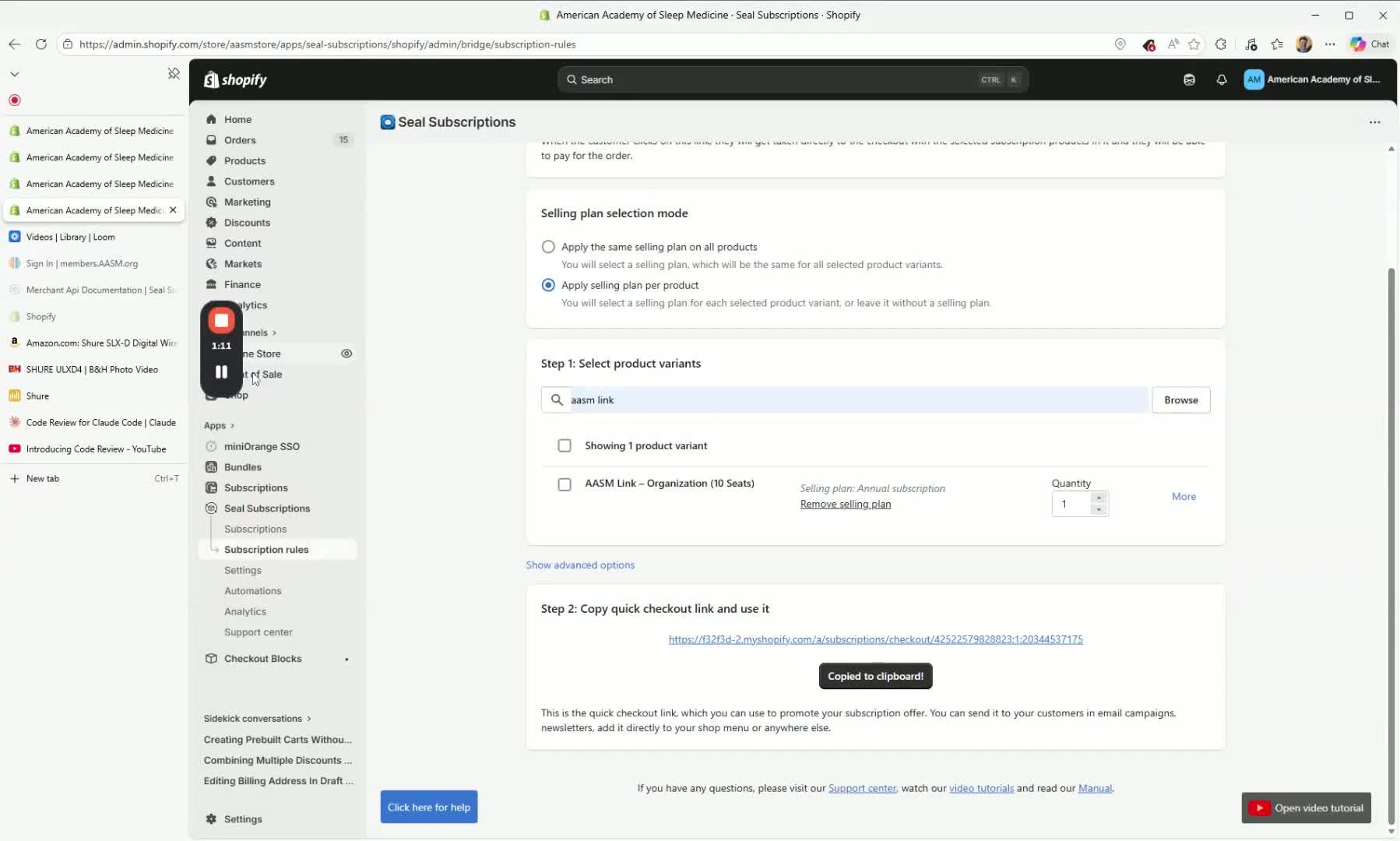This screenshot has height=841, width=1400.
Task: Click the location pin icon in address bar
Action: (x=1120, y=44)
